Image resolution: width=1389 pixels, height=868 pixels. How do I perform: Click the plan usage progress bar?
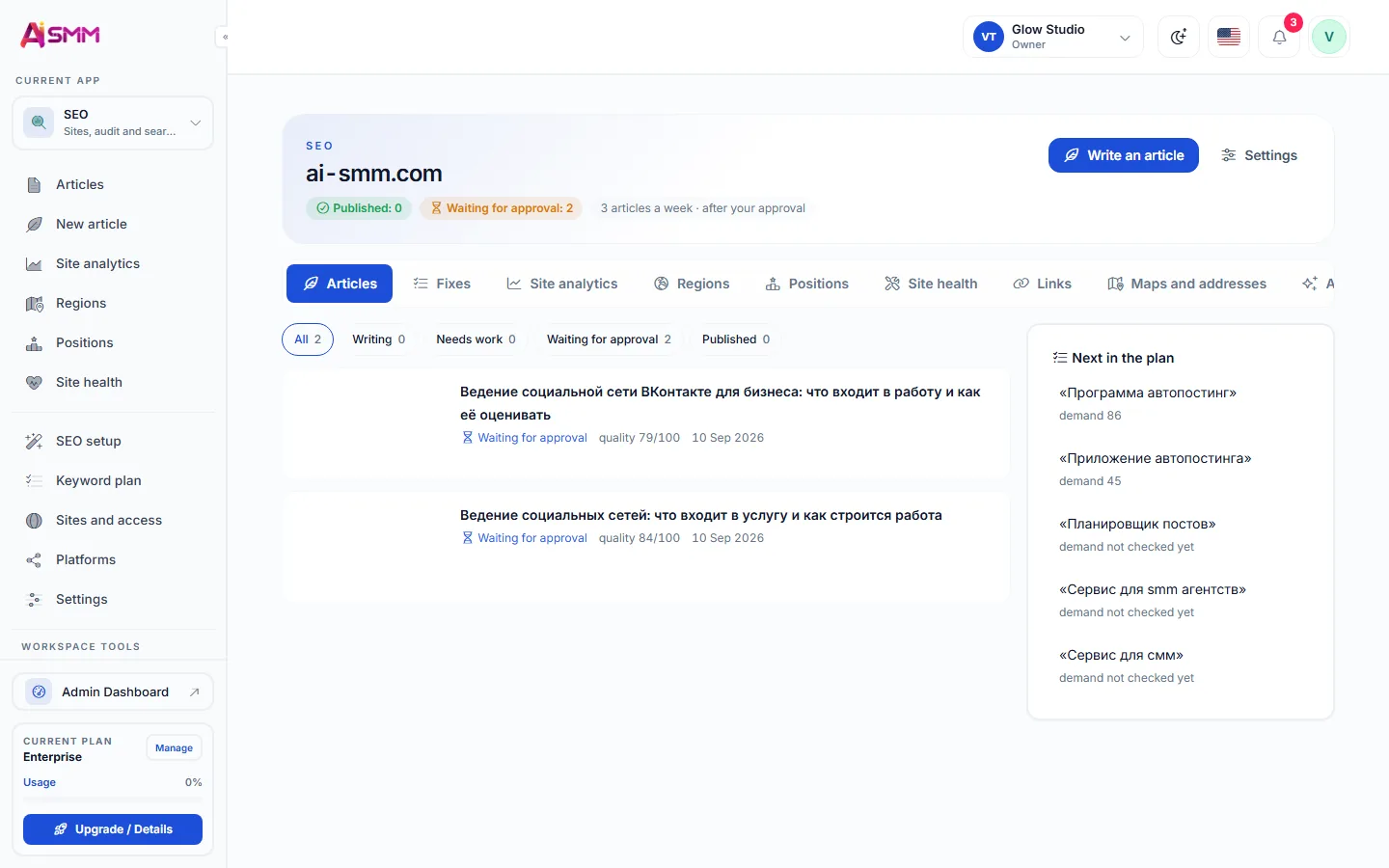click(113, 799)
